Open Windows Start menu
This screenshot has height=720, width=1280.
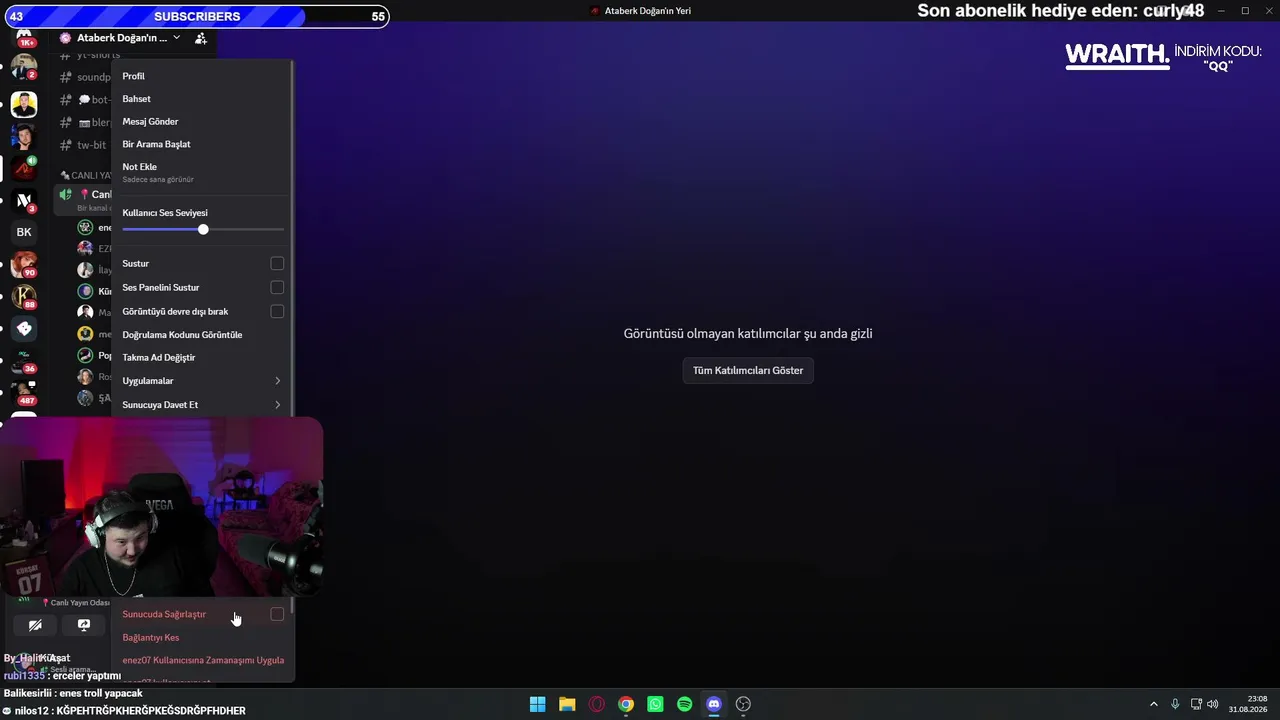pyautogui.click(x=537, y=704)
